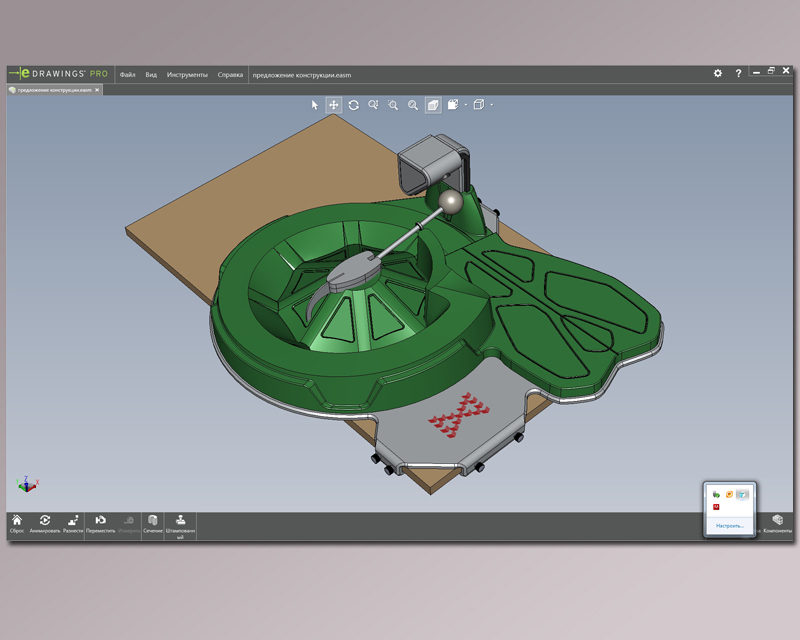Click the Zoom in/out tool
The height and width of the screenshot is (640, 800).
coord(373,105)
